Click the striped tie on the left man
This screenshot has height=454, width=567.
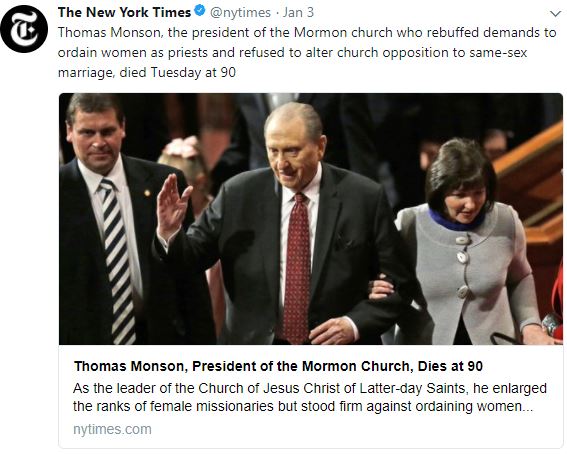tap(117, 261)
